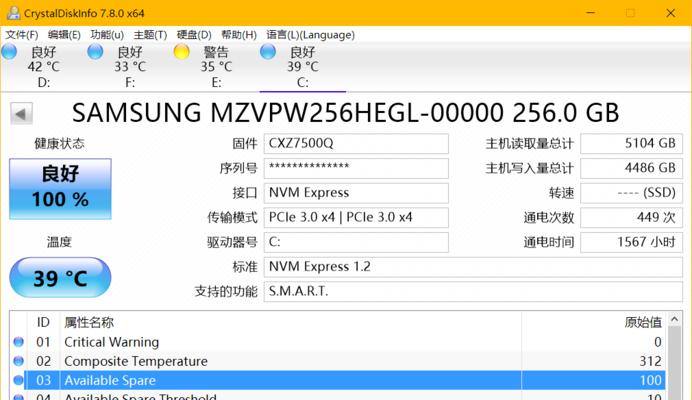Select the Available Spare Threshold row
The width and height of the screenshot is (692, 400).
point(338,396)
